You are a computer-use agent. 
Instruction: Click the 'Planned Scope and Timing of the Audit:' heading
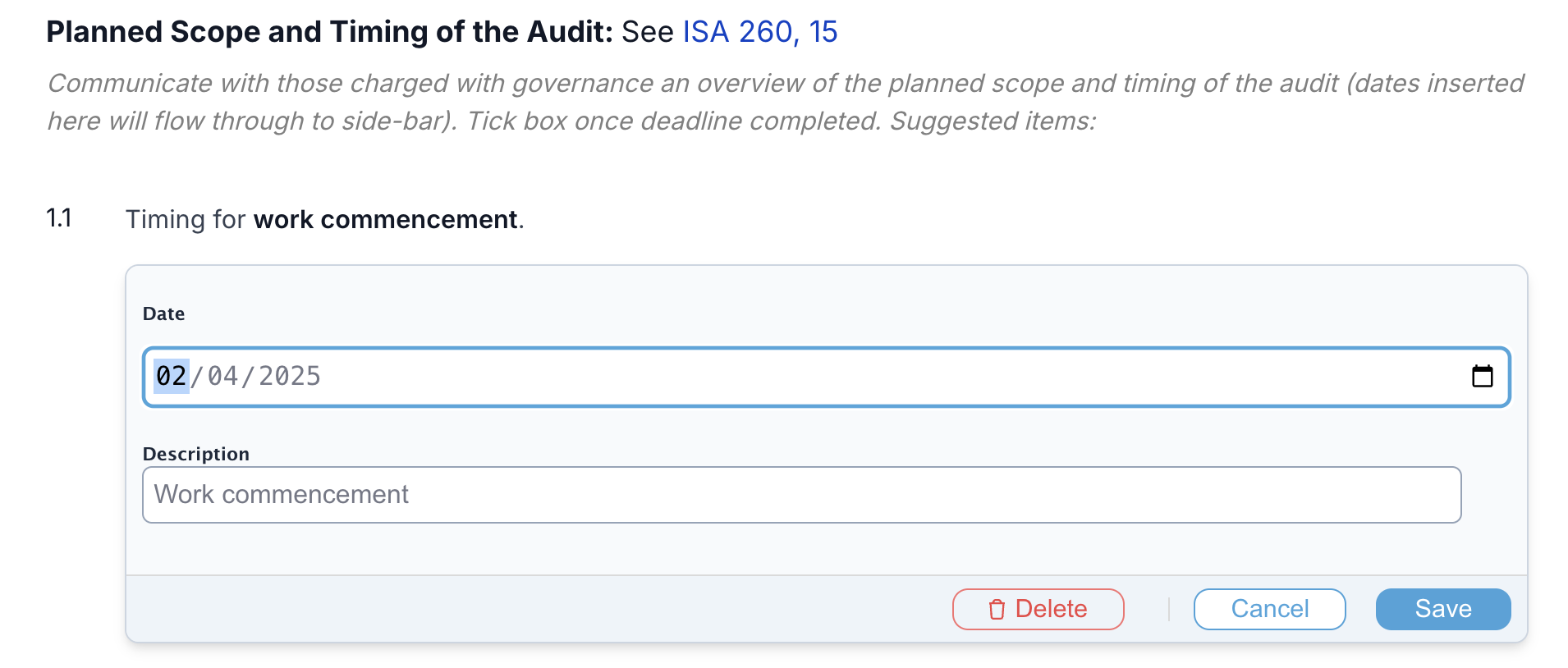point(330,32)
